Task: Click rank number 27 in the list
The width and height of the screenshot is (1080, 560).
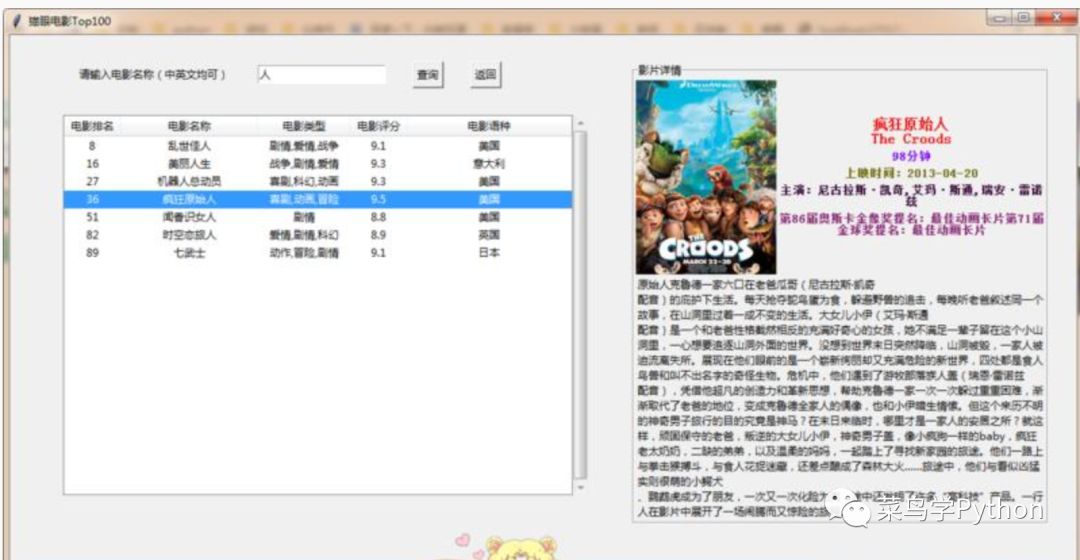Action: point(92,182)
